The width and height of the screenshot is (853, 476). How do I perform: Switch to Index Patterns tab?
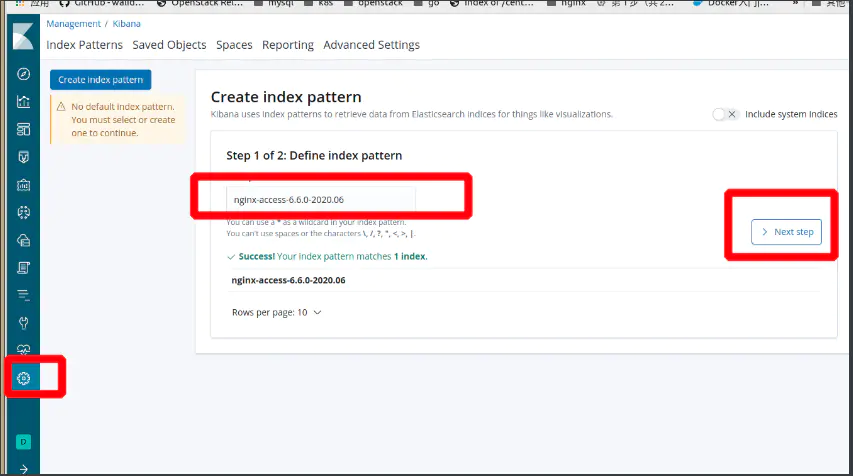(x=84, y=45)
